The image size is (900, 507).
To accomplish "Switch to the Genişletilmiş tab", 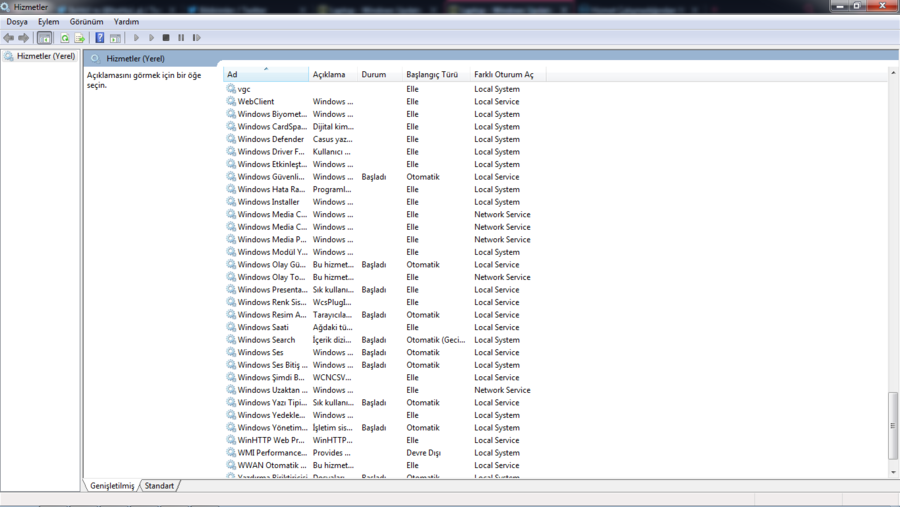I will (x=112, y=486).
